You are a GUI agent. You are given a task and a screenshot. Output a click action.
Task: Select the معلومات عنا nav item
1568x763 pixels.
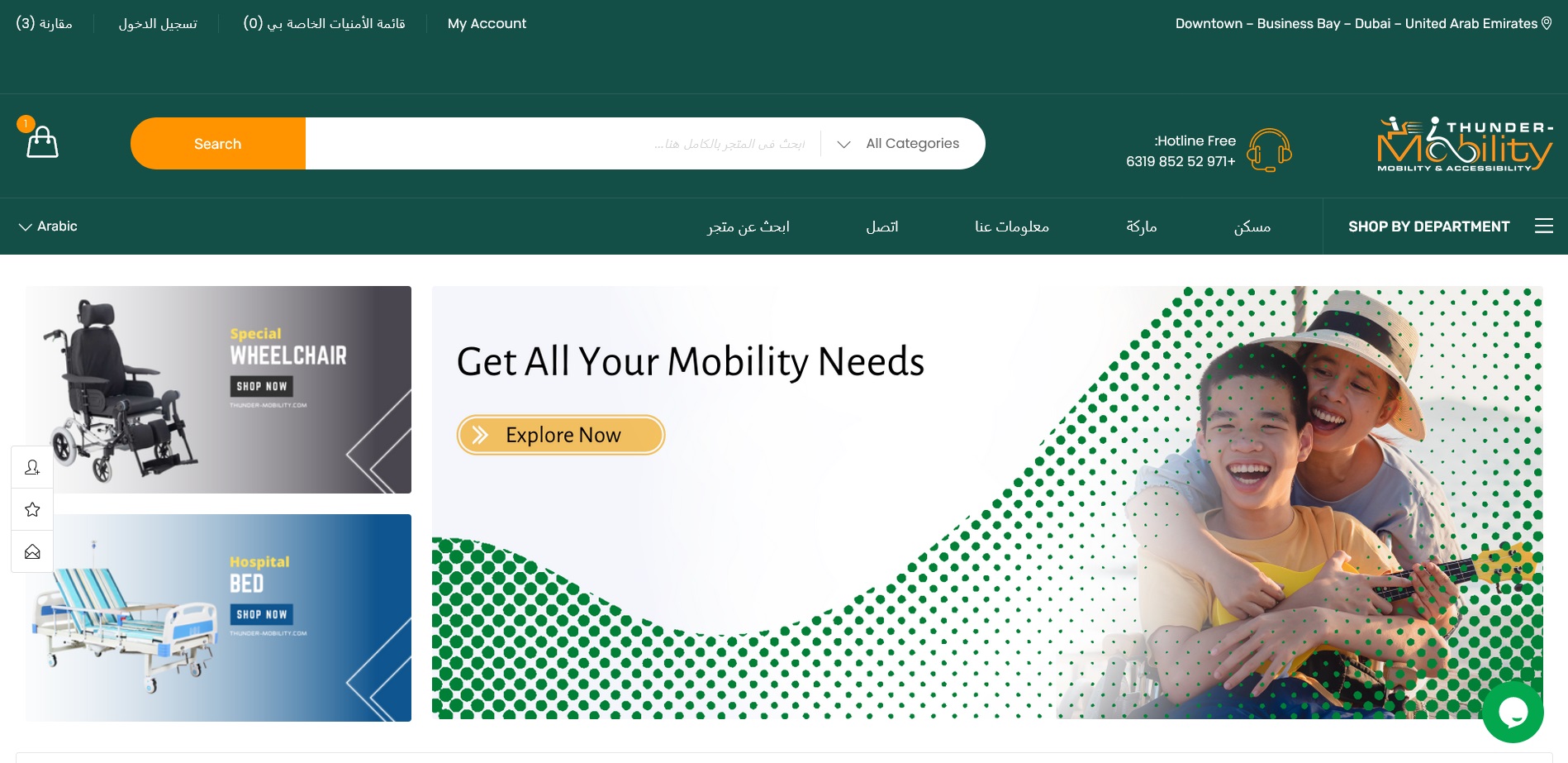coord(1012,227)
